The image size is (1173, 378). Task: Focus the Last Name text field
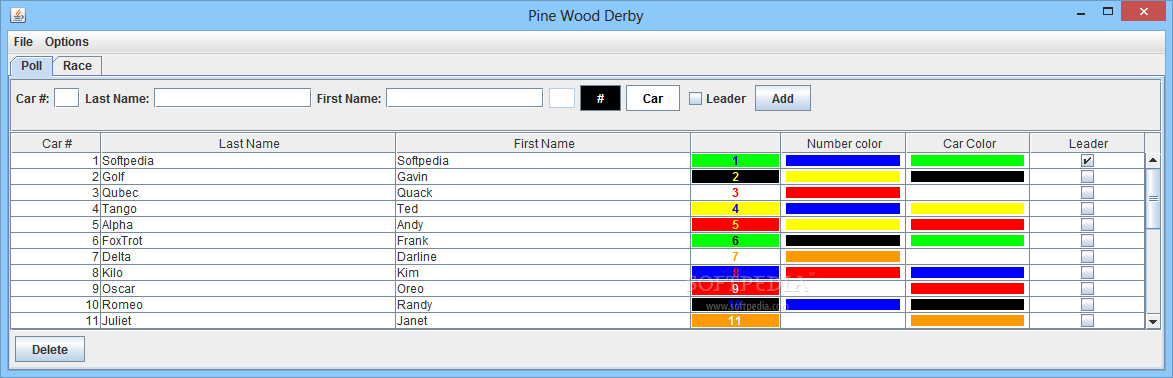pos(233,98)
